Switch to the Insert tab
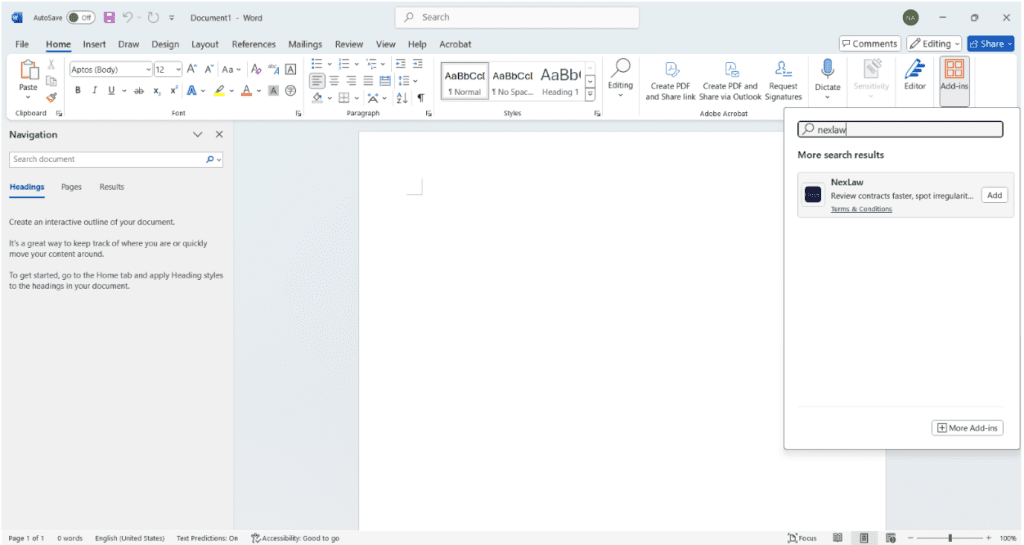This screenshot has height=545, width=1024. click(94, 44)
